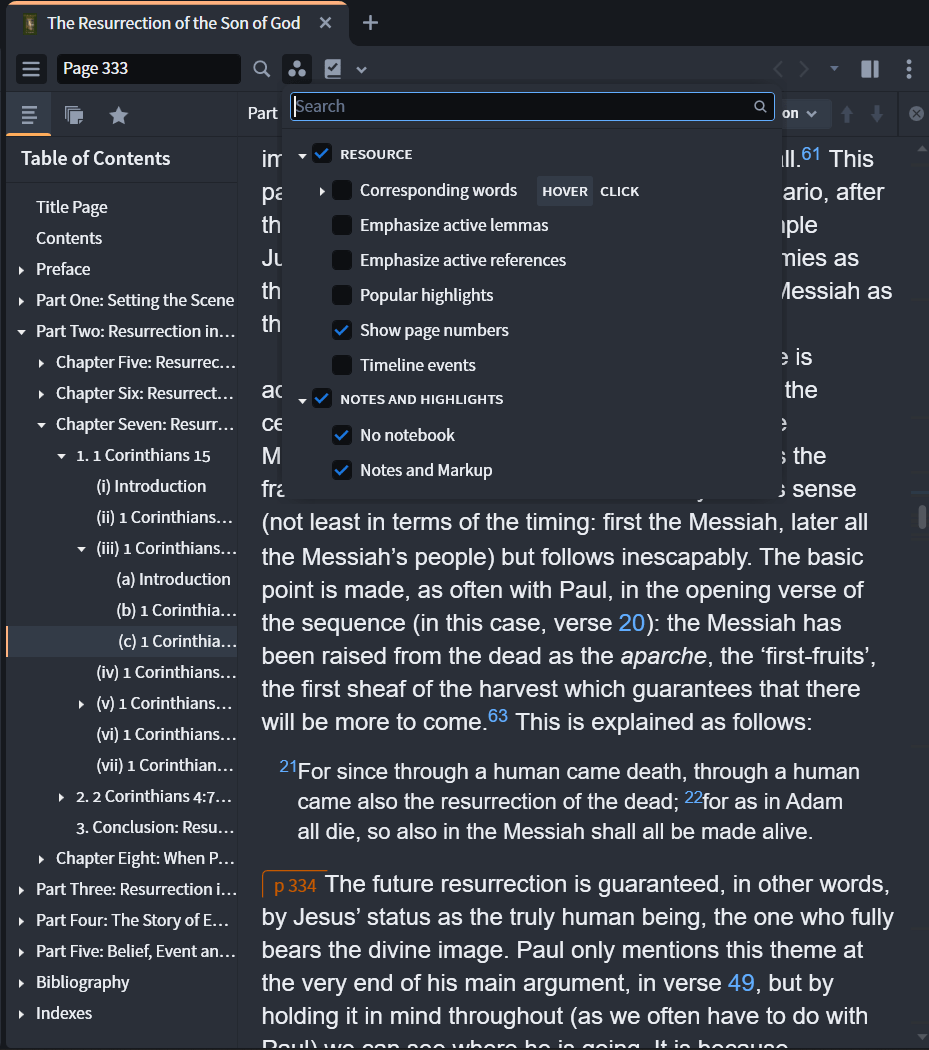The image size is (929, 1050).
Task: Click the visual filters search field
Action: pos(520,106)
